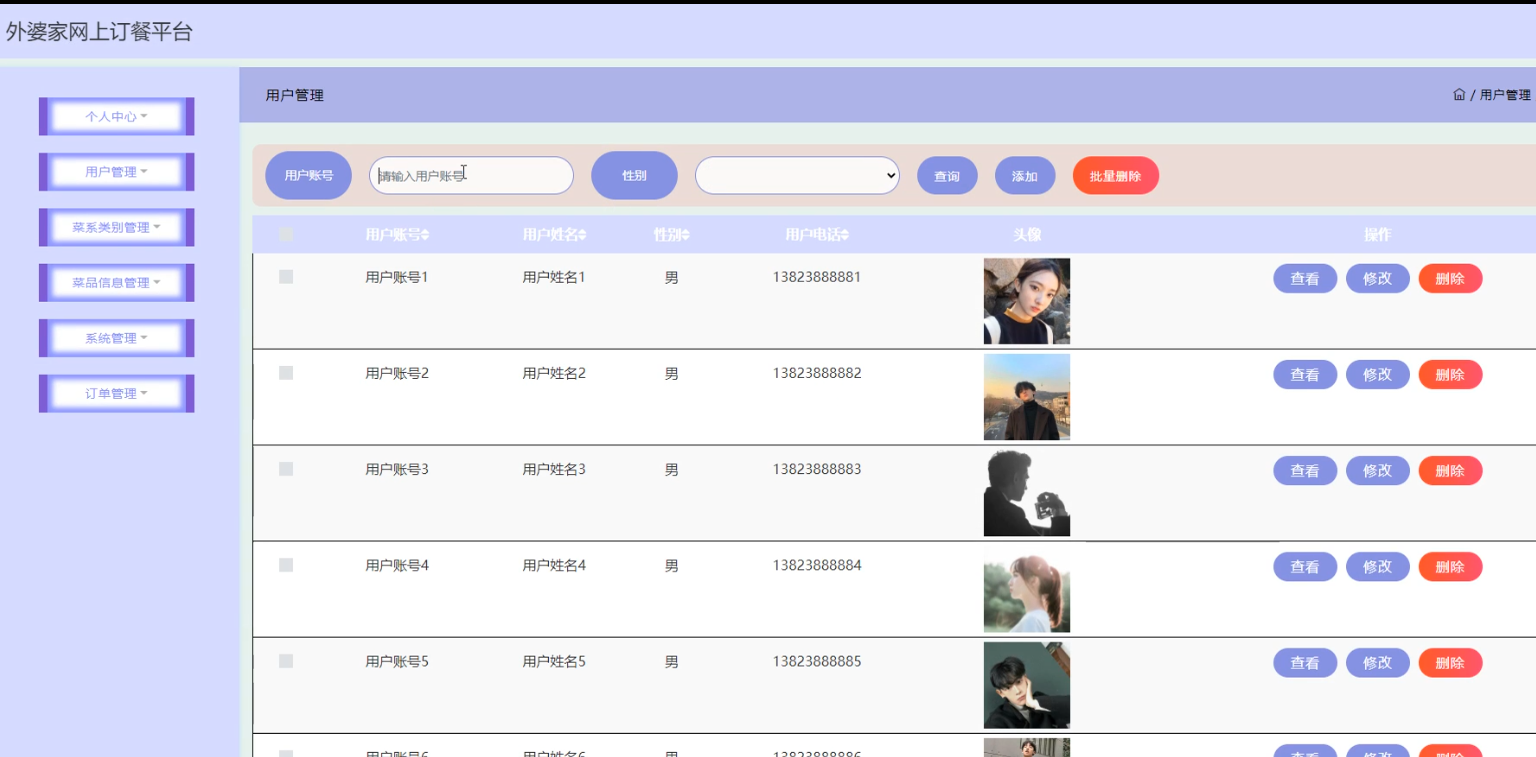The height and width of the screenshot is (757, 1536).
Task: Sort by 用户姓名 column arrow icon
Action: (x=582, y=235)
